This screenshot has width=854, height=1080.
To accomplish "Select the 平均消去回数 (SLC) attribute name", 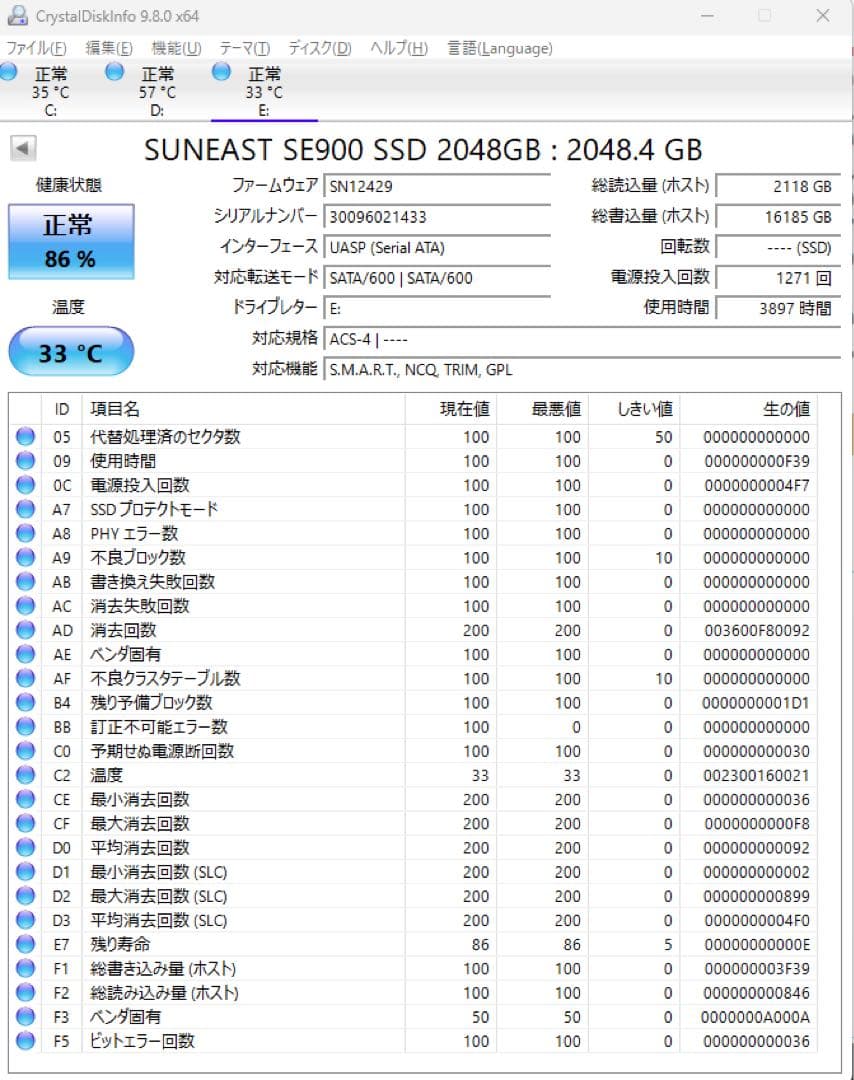I will tap(159, 920).
